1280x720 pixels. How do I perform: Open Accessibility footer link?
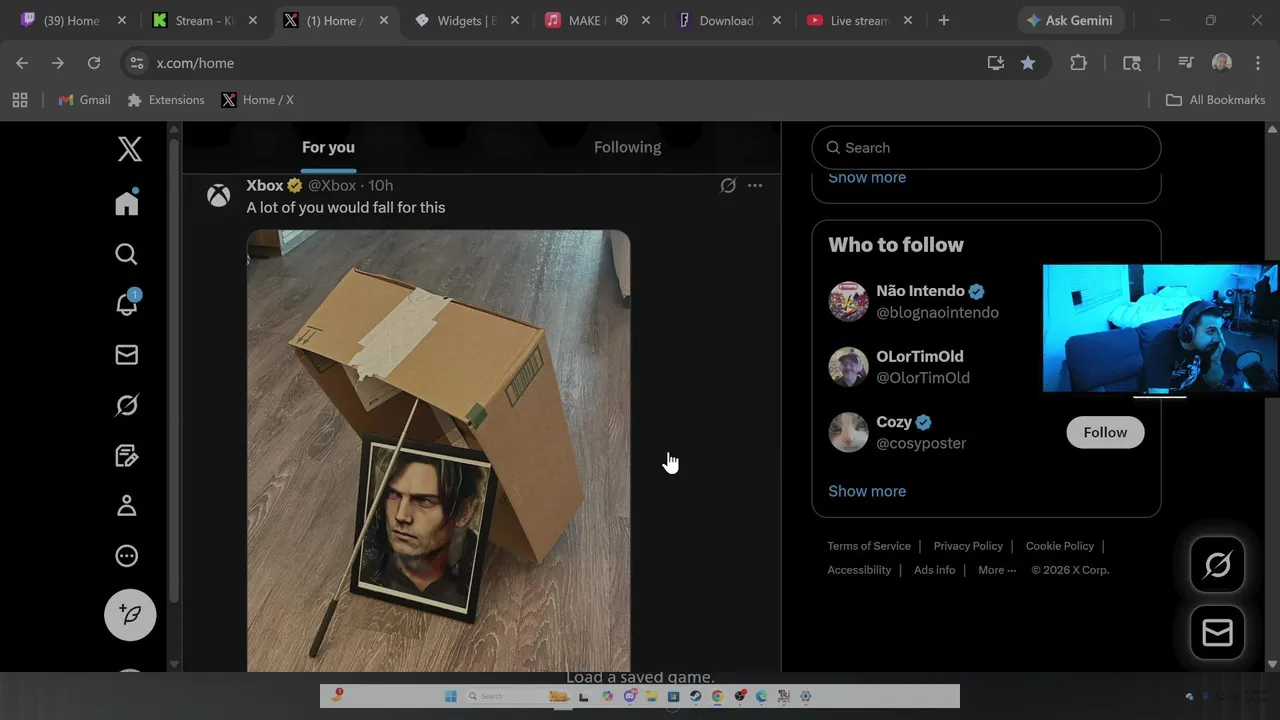click(x=859, y=570)
